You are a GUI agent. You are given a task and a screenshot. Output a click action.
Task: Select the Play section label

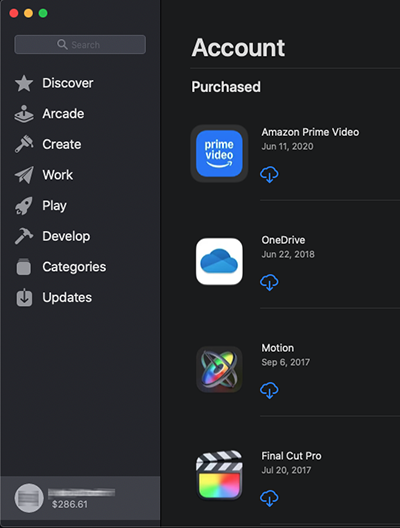coord(54,205)
